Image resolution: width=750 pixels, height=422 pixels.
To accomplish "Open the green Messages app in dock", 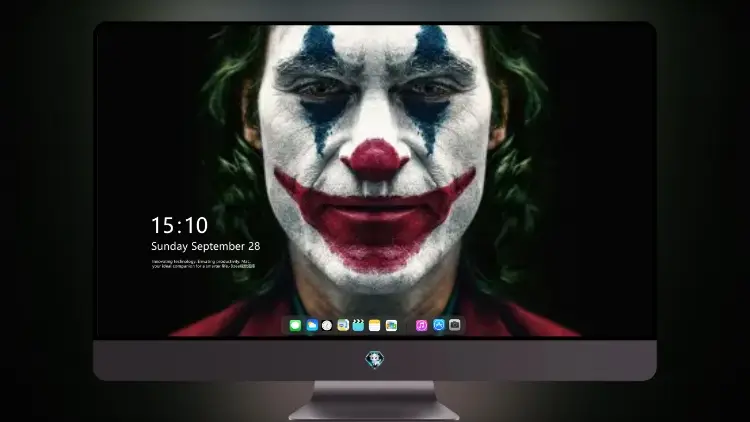I will coord(295,325).
